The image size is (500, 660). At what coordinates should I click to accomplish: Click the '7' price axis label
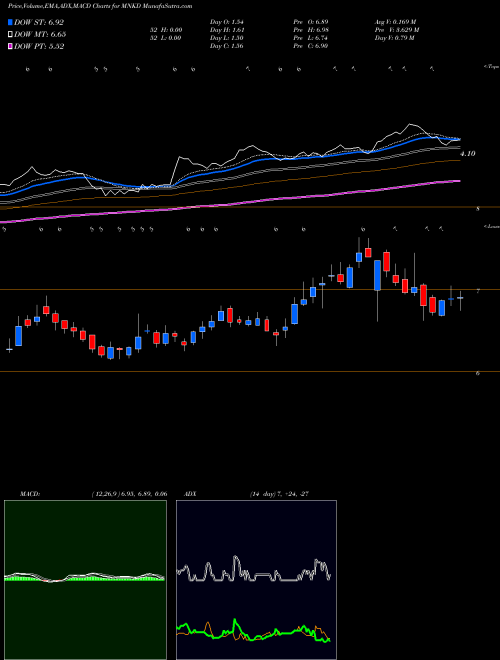pos(478,291)
